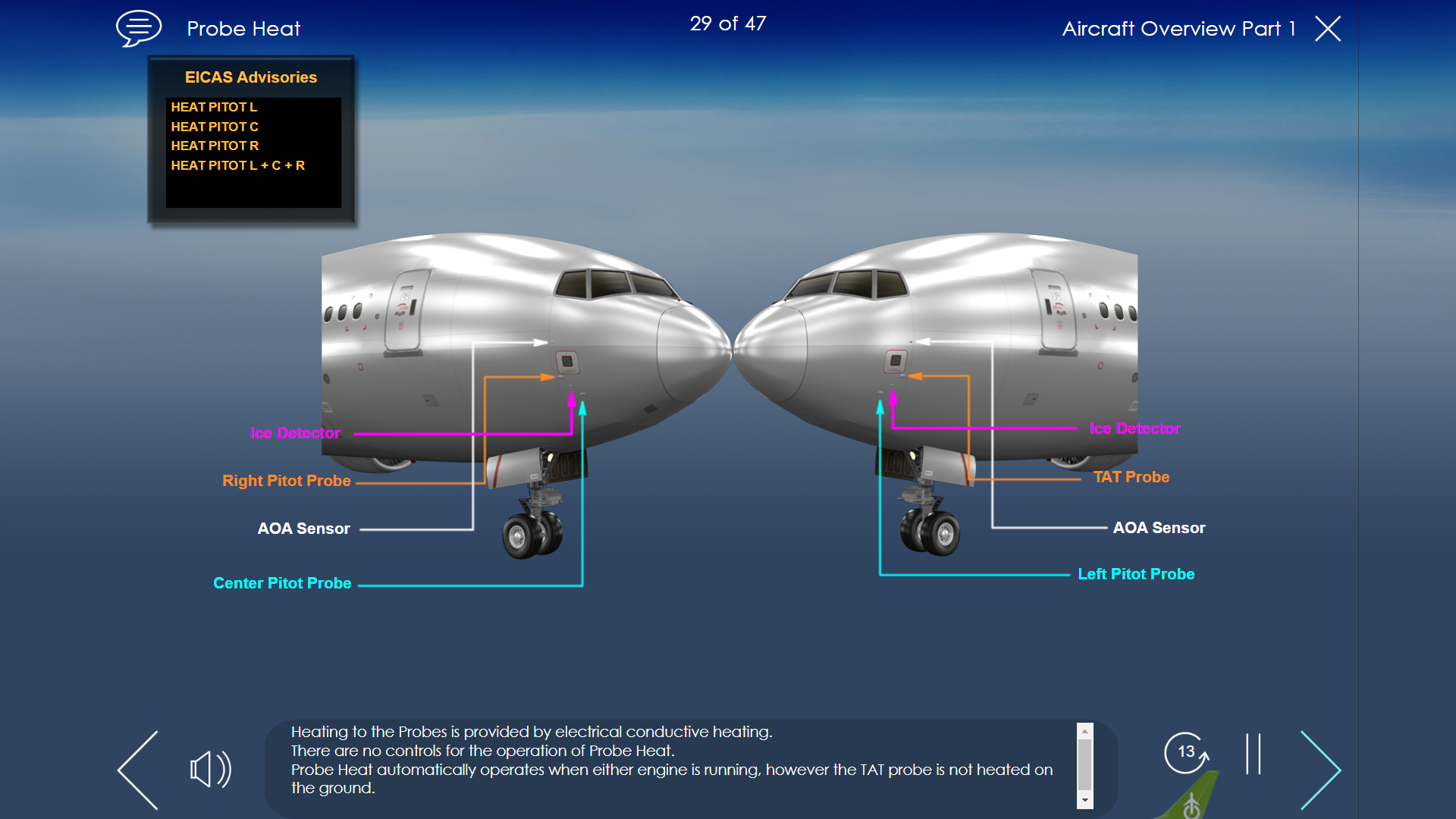
Task: Click the EICAS Advisories panel header
Action: [x=253, y=76]
